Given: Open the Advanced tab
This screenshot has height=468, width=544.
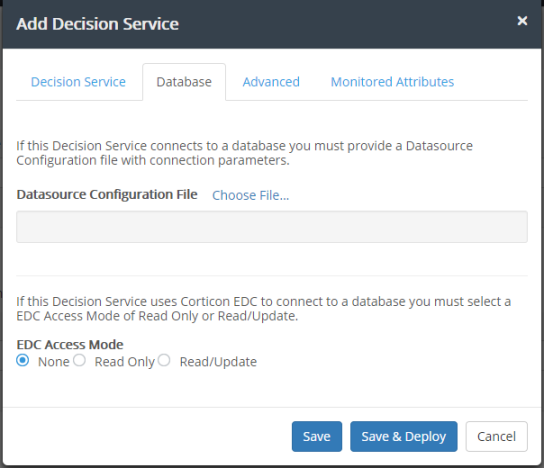Looking at the screenshot, I should [271, 82].
